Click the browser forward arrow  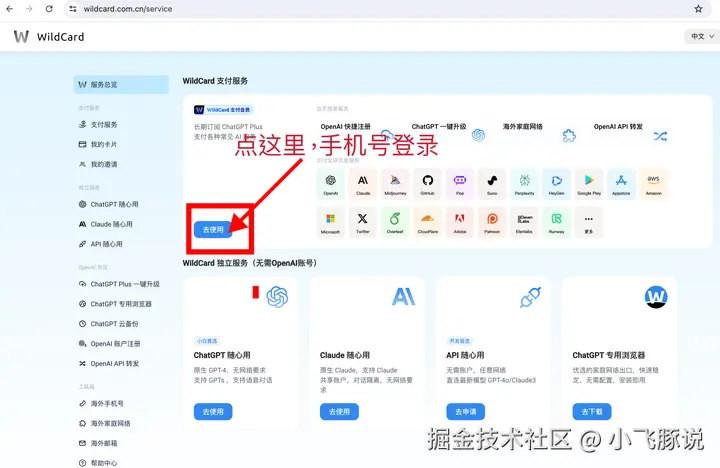[29, 9]
